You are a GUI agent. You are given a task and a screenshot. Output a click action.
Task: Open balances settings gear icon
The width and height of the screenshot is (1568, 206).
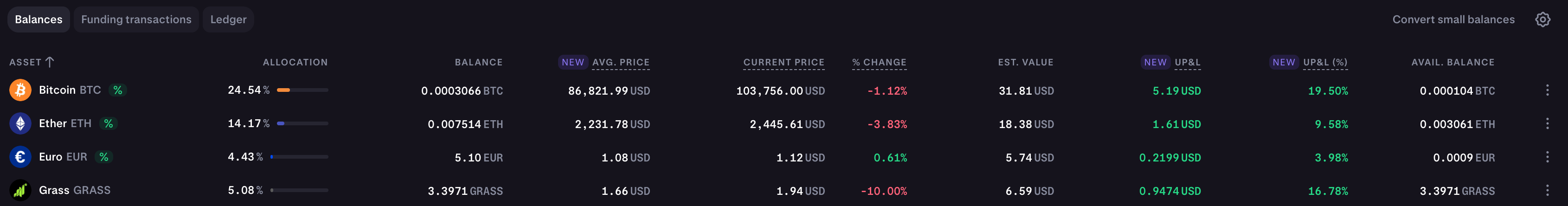(1542, 19)
